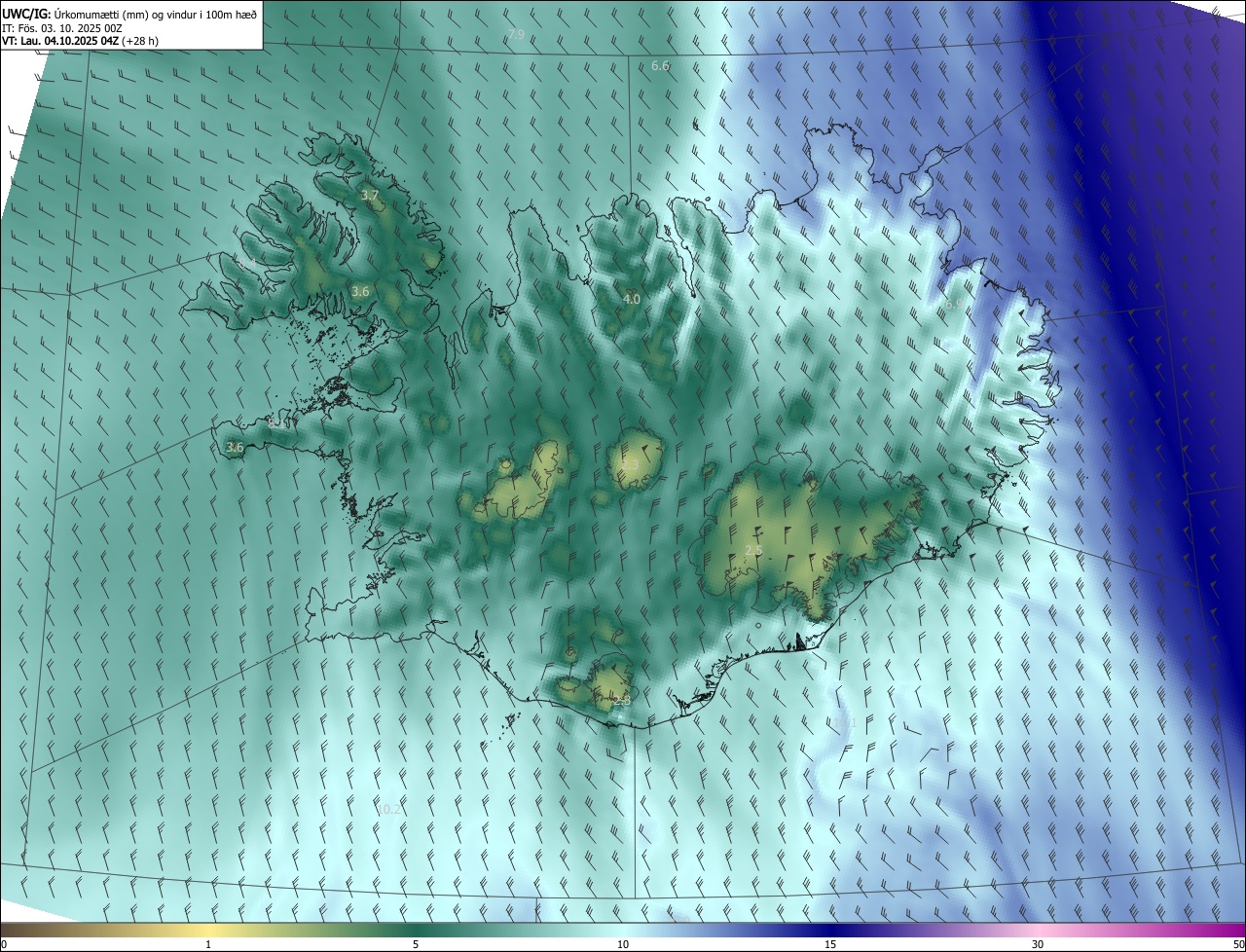Click the colorbar tick label 0

click(3, 944)
